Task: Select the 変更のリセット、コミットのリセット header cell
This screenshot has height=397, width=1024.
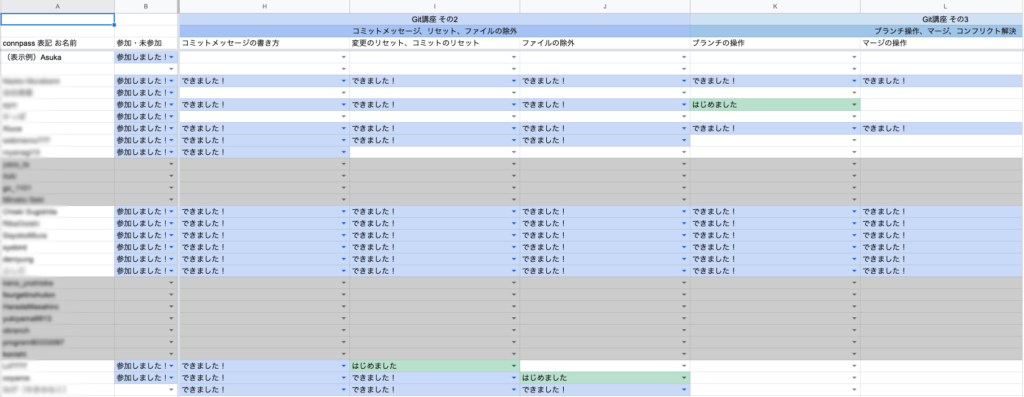Action: pyautogui.click(x=434, y=43)
